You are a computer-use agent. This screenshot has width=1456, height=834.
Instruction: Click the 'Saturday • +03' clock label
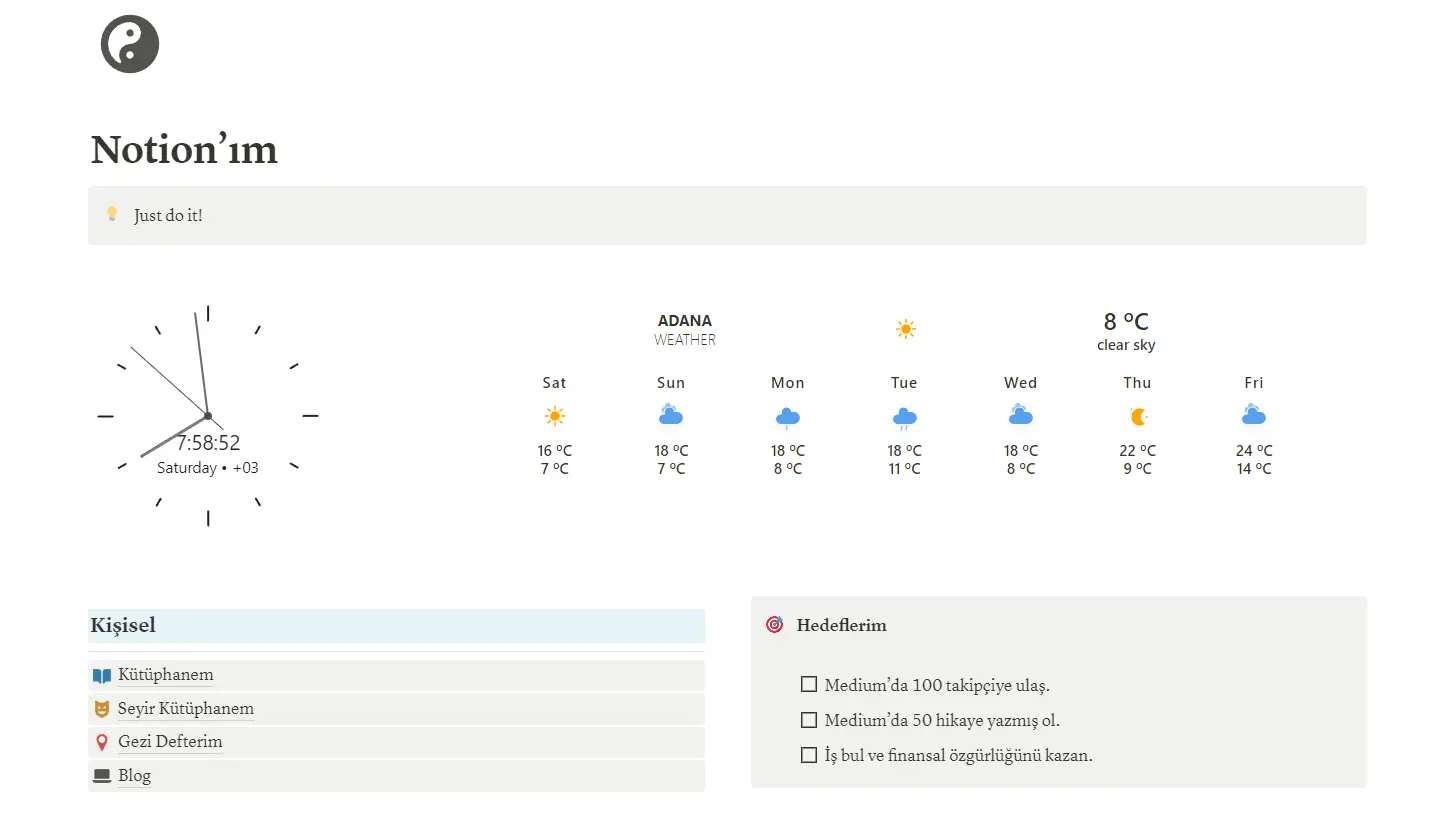[x=208, y=468]
